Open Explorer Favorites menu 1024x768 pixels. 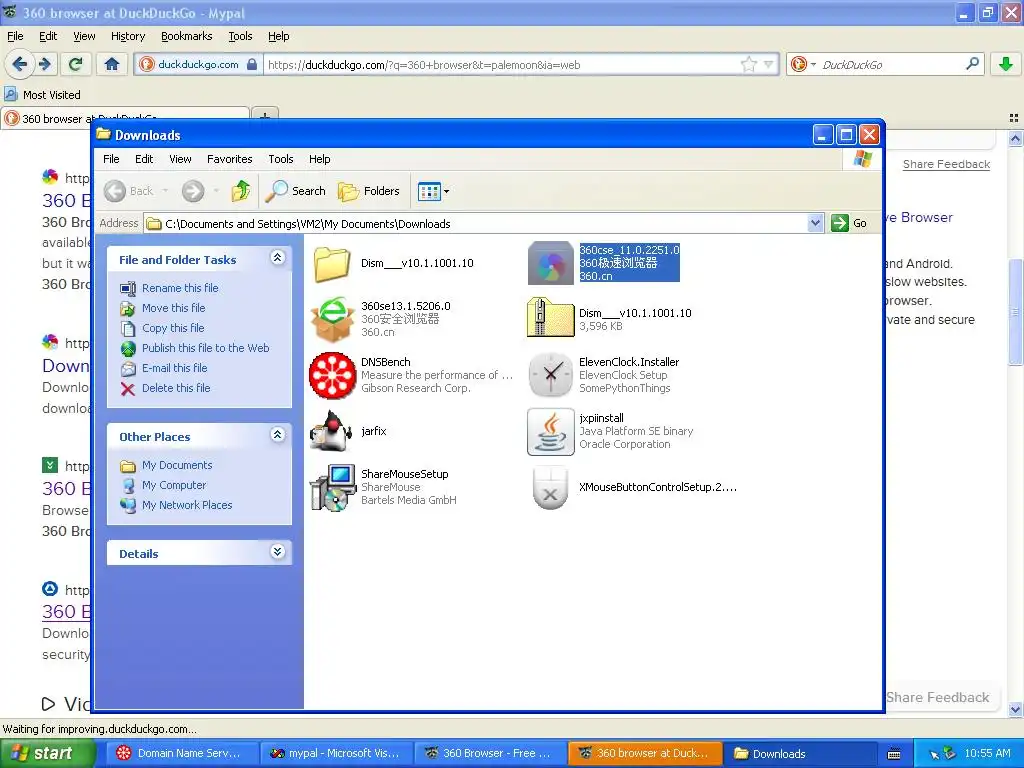coord(229,159)
